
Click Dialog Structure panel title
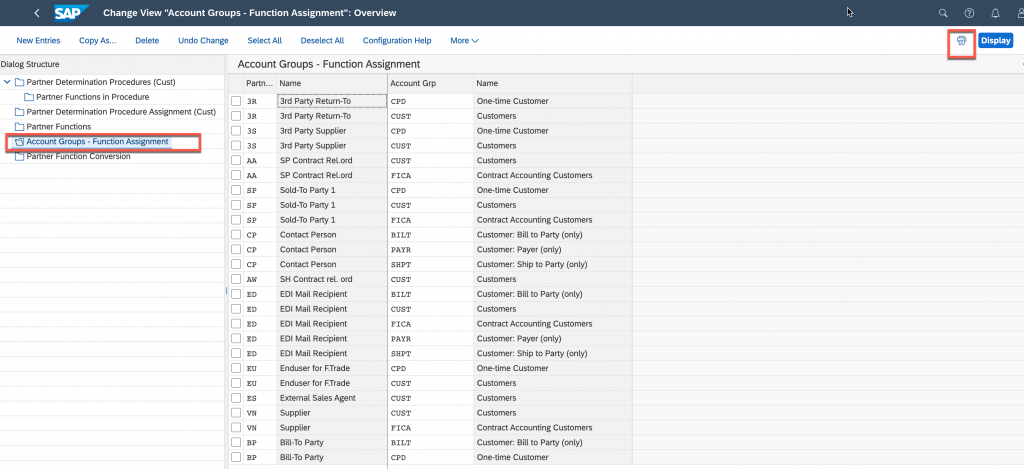[x=30, y=64]
